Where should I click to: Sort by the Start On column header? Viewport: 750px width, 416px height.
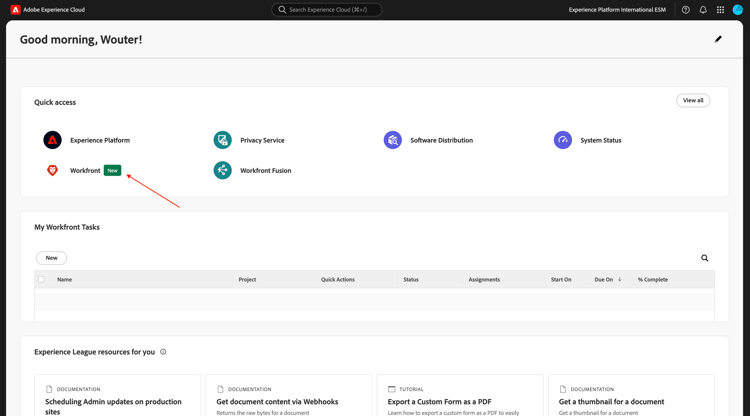561,279
